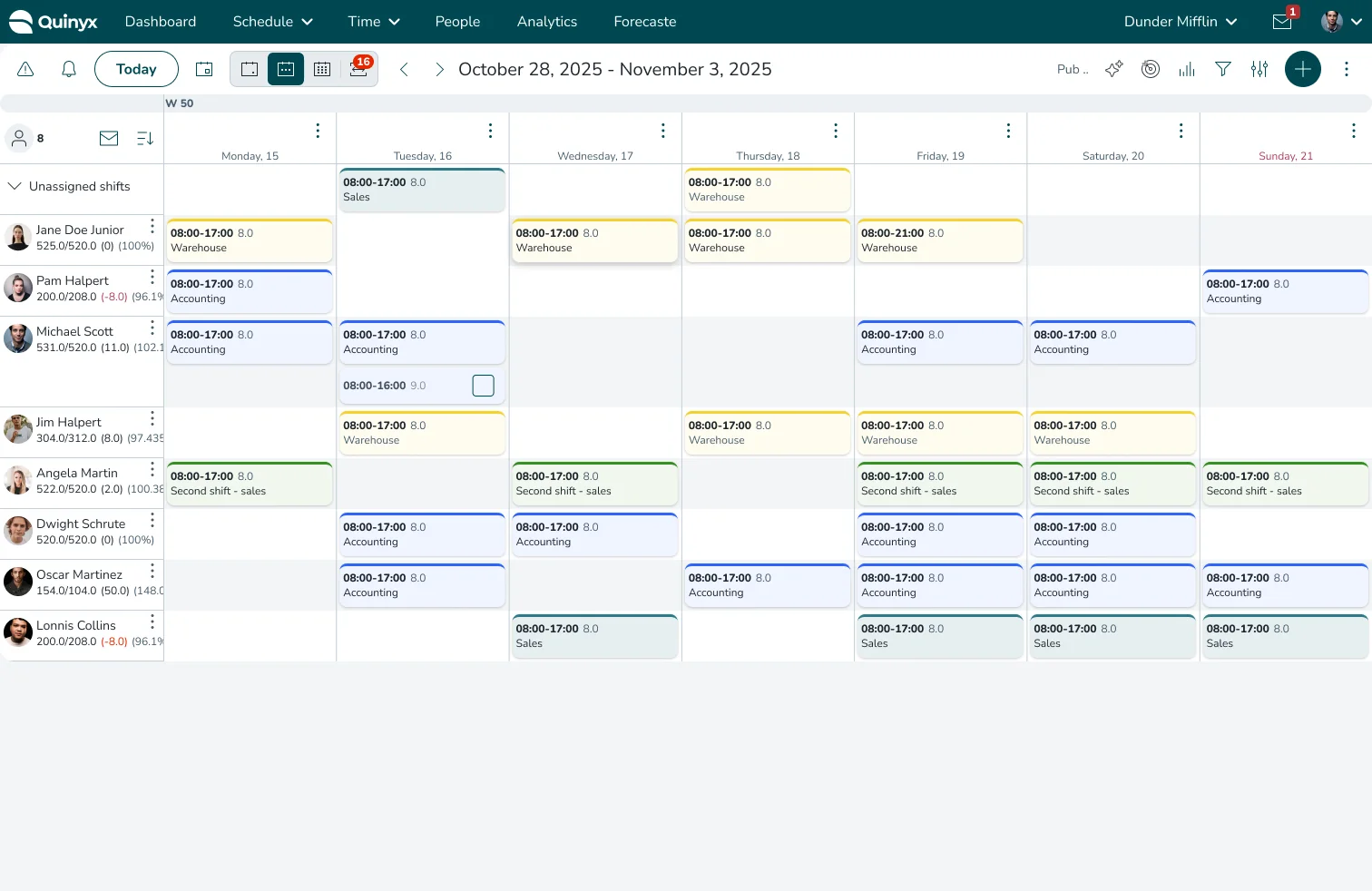This screenshot has width=1372, height=891.
Task: Open the Dashboard tab
Action: click(161, 22)
